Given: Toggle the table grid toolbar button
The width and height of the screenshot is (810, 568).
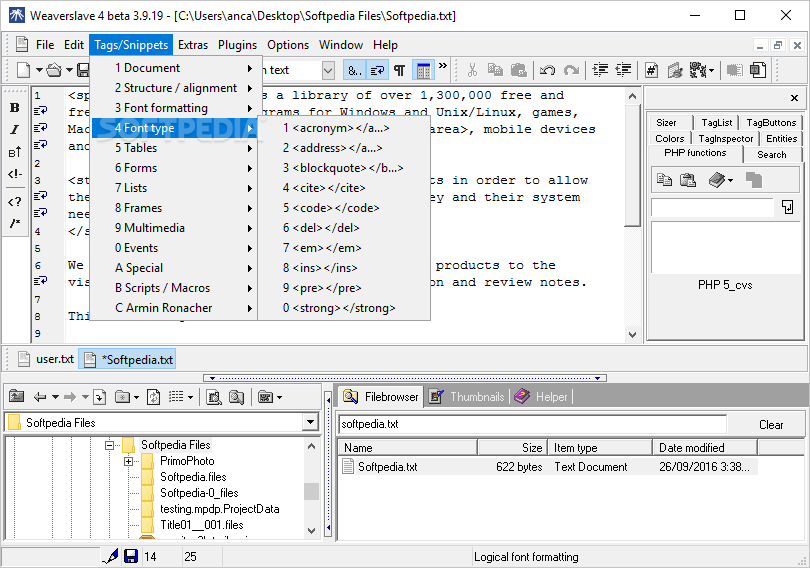Looking at the screenshot, I should 424,70.
